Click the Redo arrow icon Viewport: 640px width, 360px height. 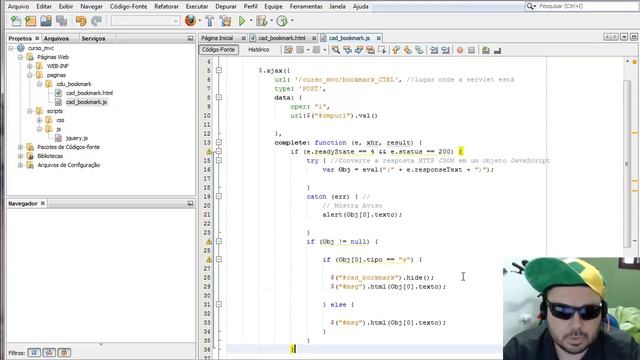pyautogui.click(x=96, y=21)
